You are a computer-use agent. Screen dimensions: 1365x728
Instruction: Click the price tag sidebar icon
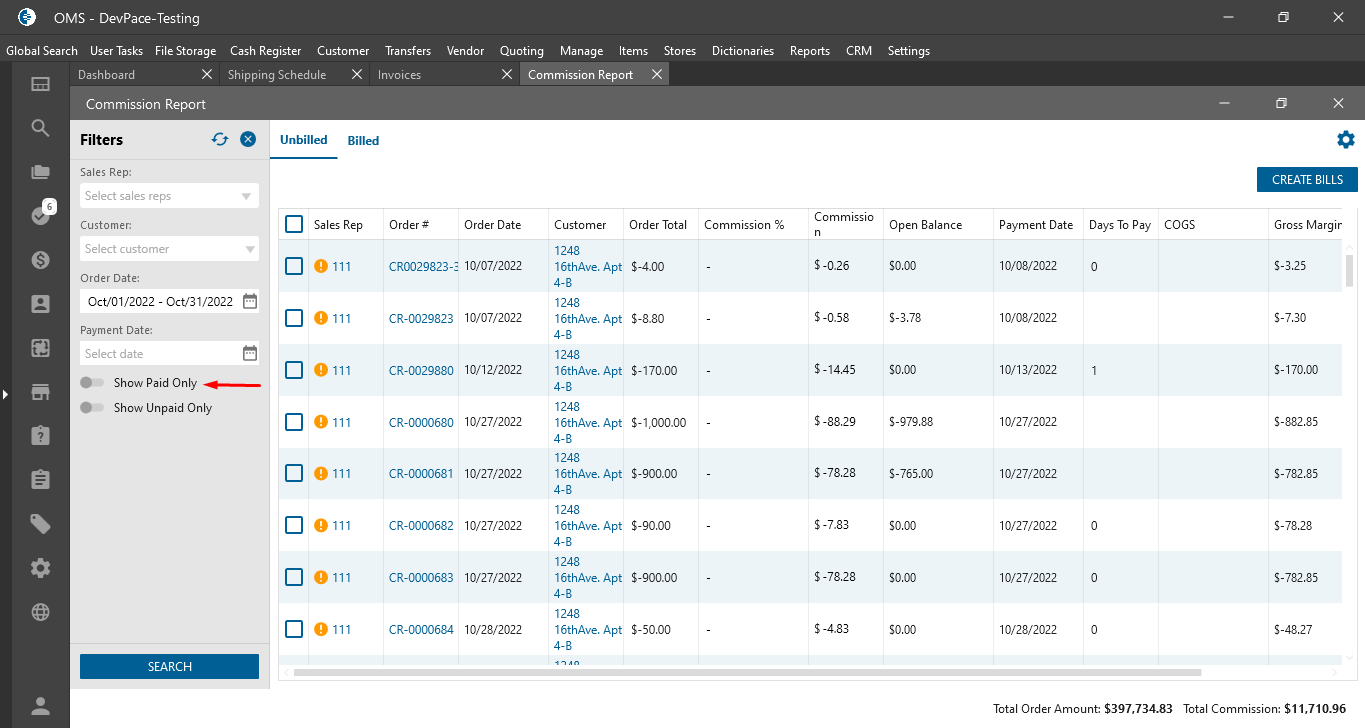pos(40,524)
